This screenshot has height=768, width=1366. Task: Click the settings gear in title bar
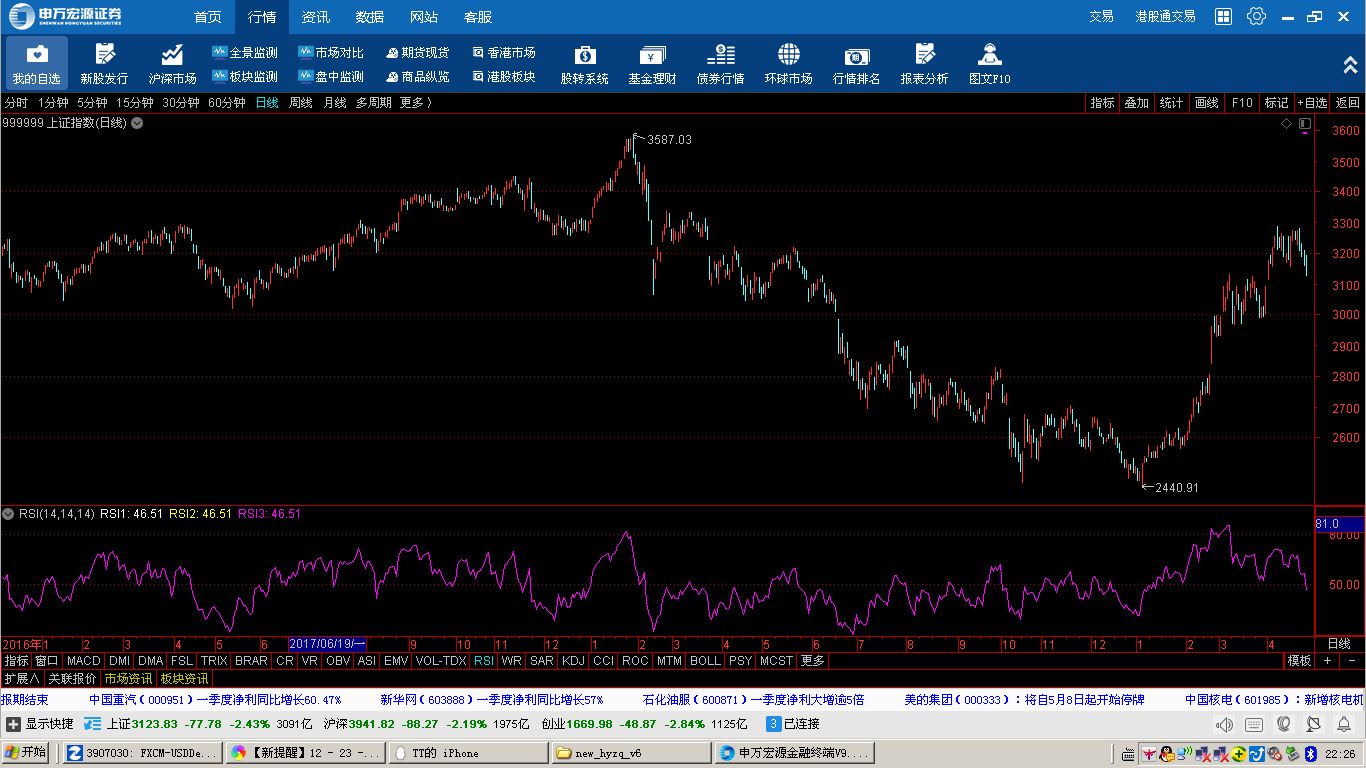tap(1256, 16)
